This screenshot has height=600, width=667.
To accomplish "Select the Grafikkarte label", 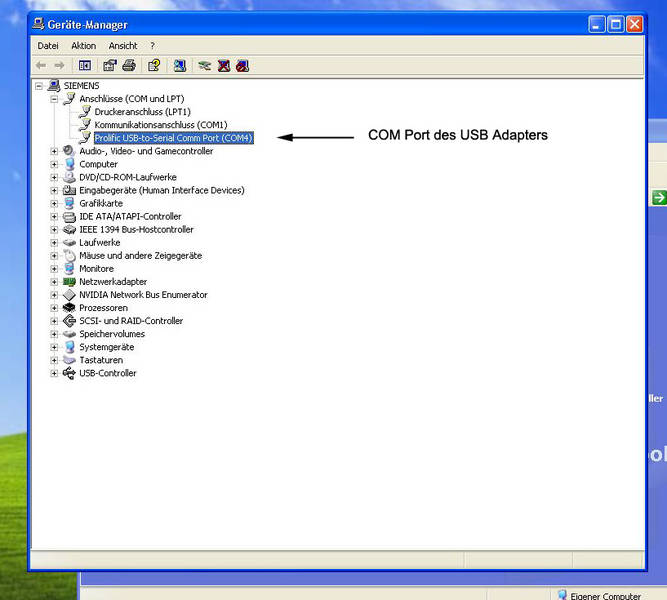I will (101, 203).
